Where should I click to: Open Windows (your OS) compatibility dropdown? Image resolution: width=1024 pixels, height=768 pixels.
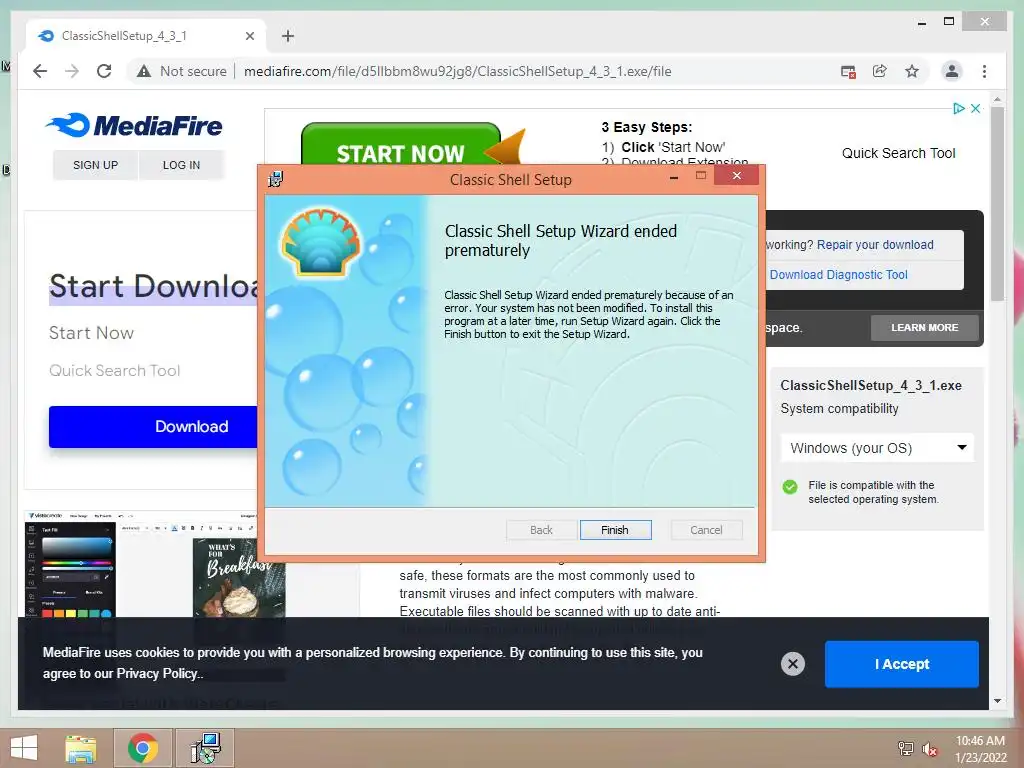[877, 448]
